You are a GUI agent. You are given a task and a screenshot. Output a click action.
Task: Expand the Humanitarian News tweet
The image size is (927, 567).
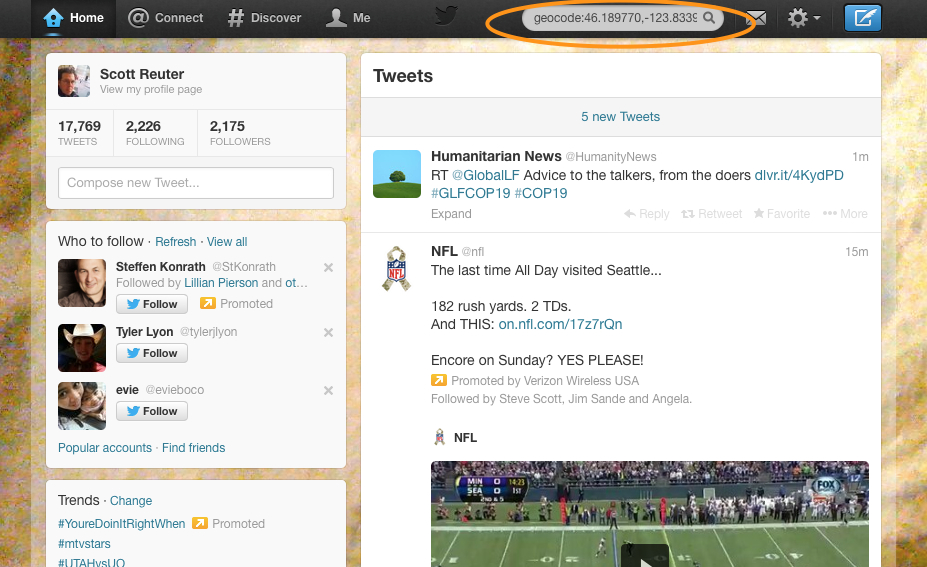pos(451,214)
